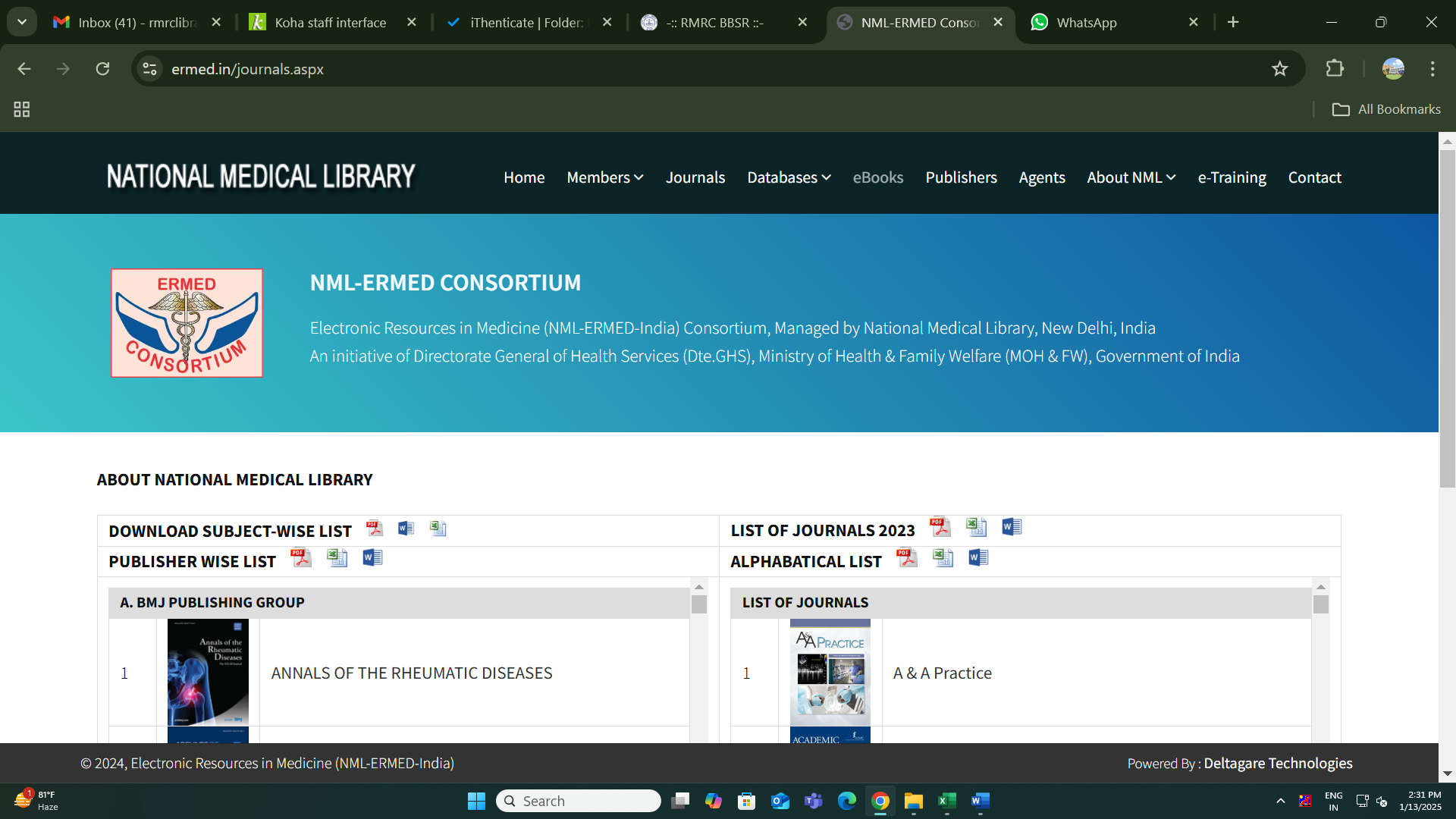Click Annals of the Rheumatic Diseases cover

[208, 673]
